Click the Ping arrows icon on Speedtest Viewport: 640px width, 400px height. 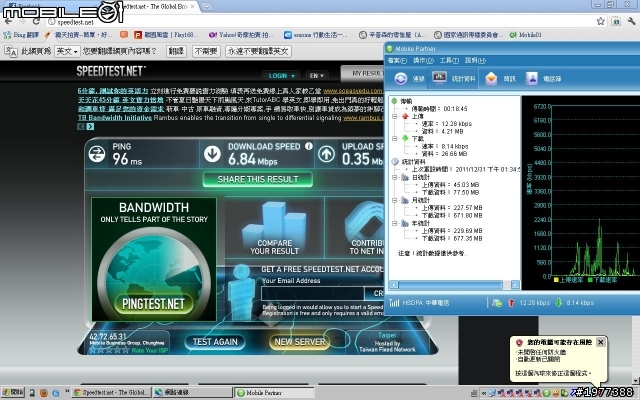point(97,154)
